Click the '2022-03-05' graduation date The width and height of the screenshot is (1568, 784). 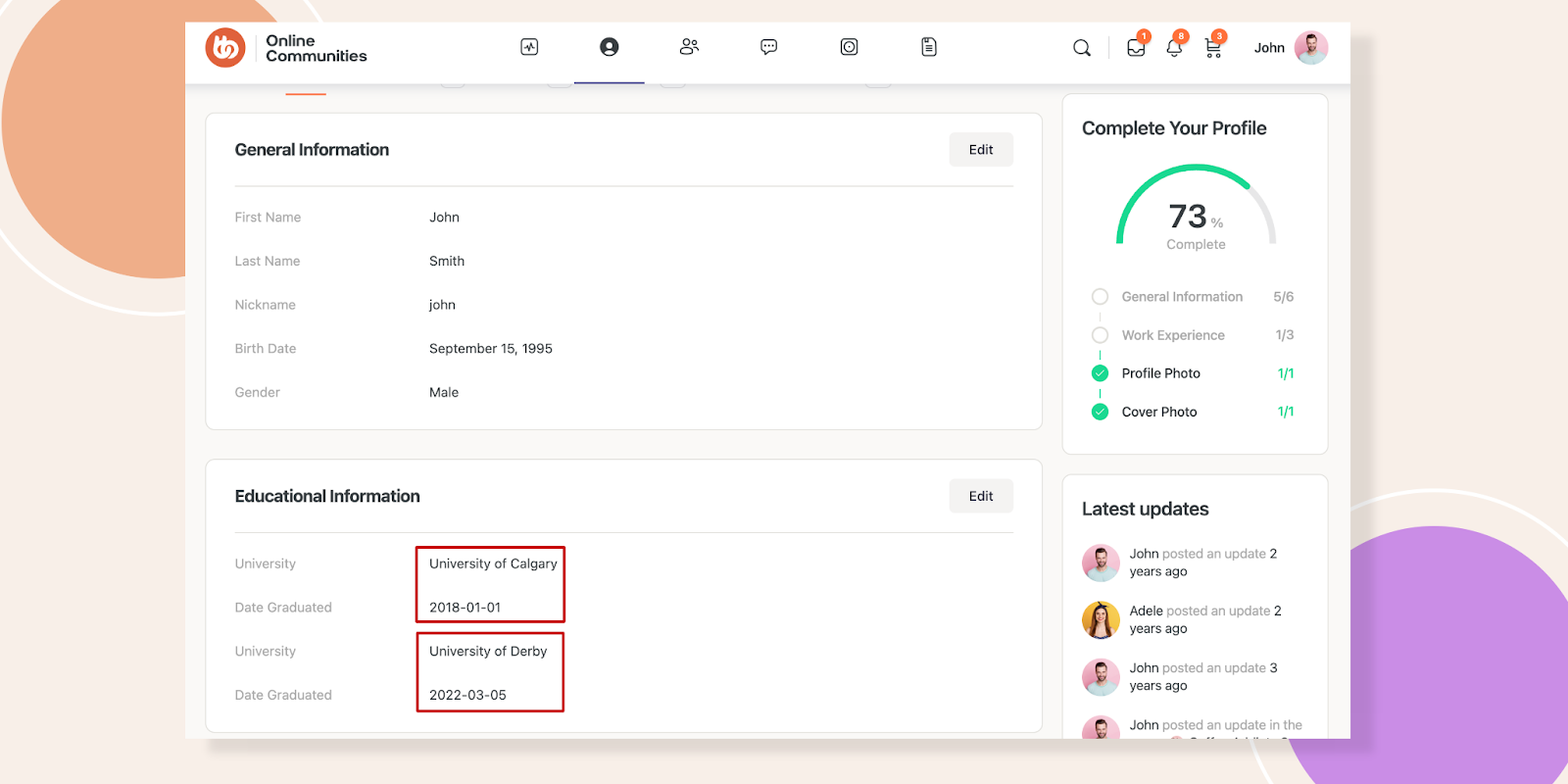click(x=467, y=695)
